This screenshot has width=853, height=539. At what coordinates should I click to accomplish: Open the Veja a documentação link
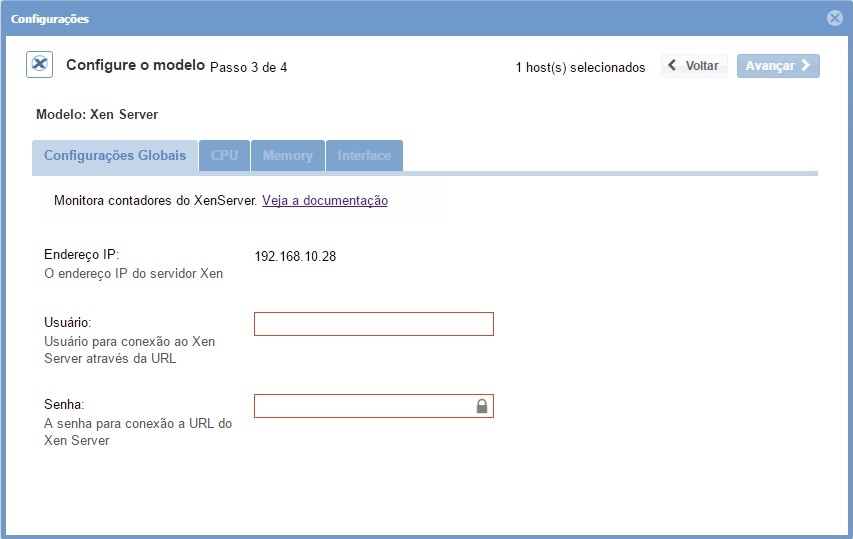(325, 201)
